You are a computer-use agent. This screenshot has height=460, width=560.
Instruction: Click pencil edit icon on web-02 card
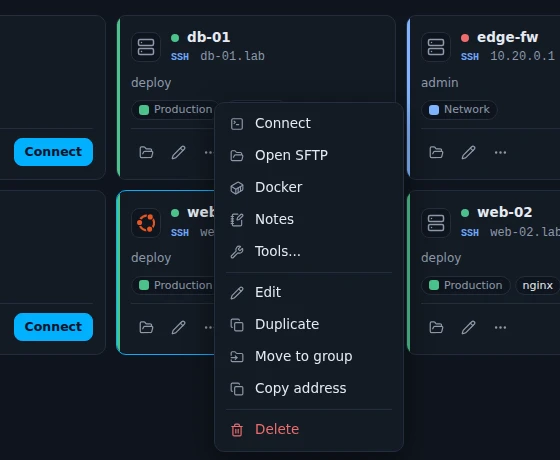click(468, 328)
